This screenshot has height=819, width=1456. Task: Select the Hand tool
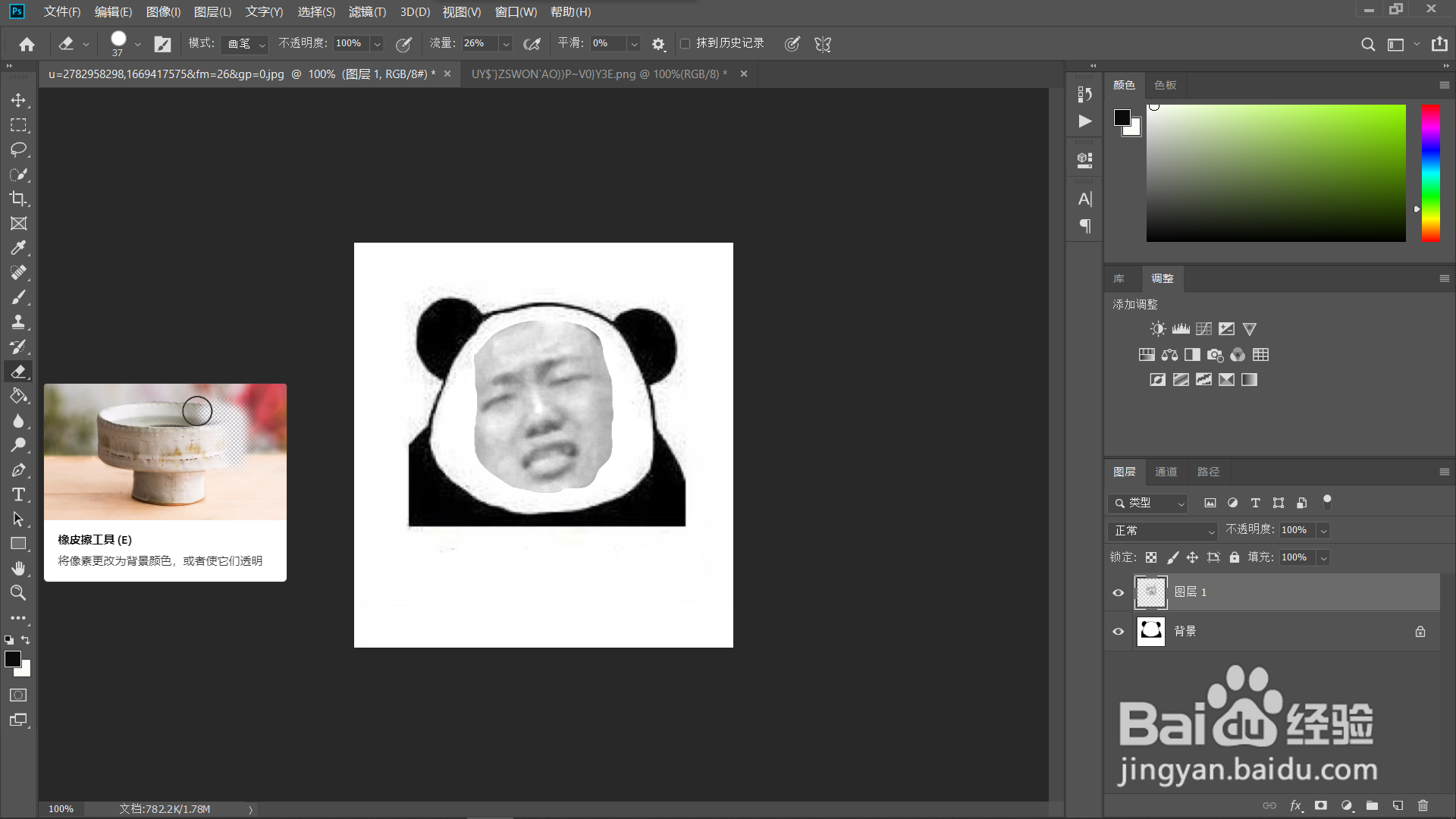18,568
